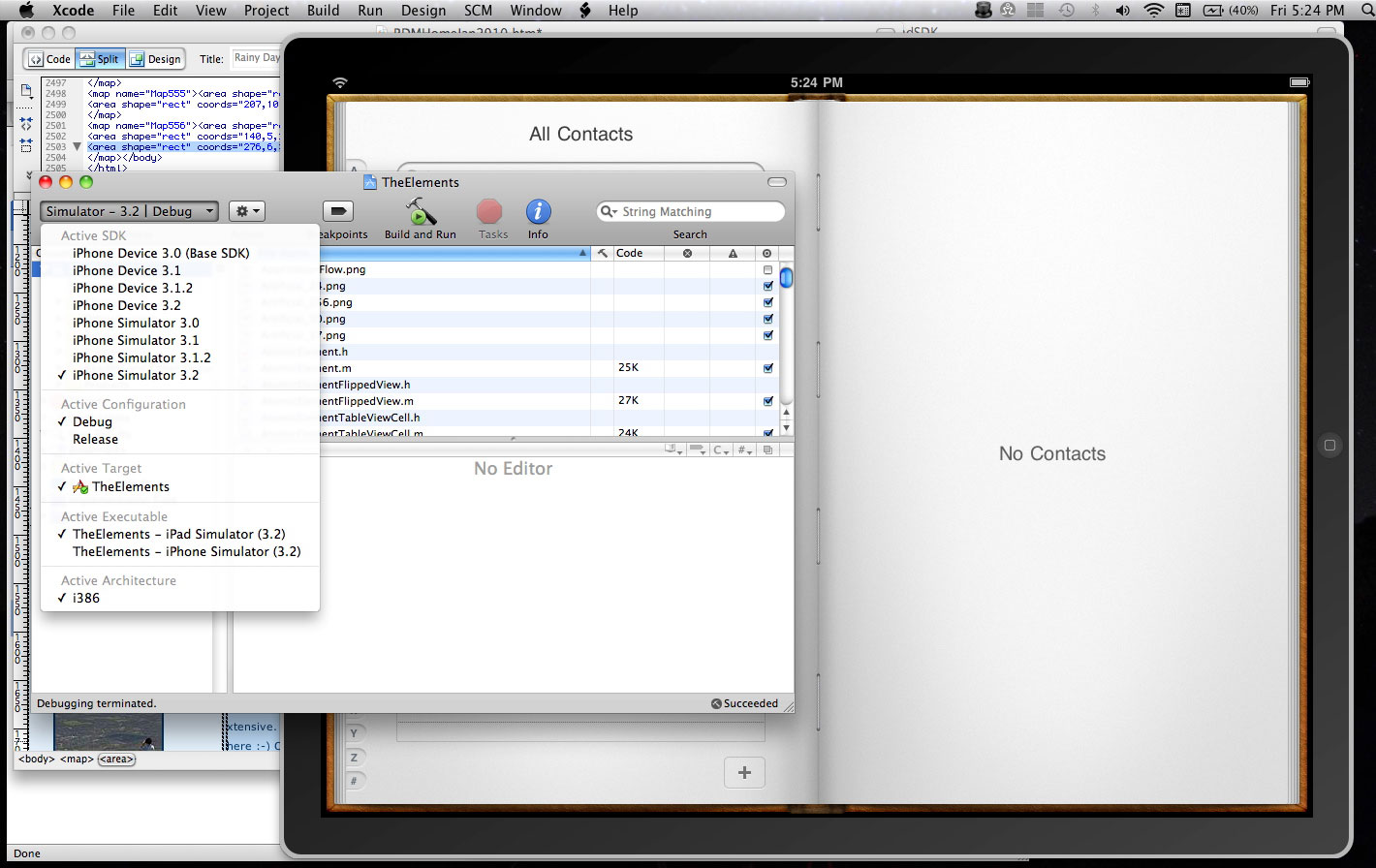Click the errors column header icon
This screenshot has height=868, width=1376.
(687, 253)
